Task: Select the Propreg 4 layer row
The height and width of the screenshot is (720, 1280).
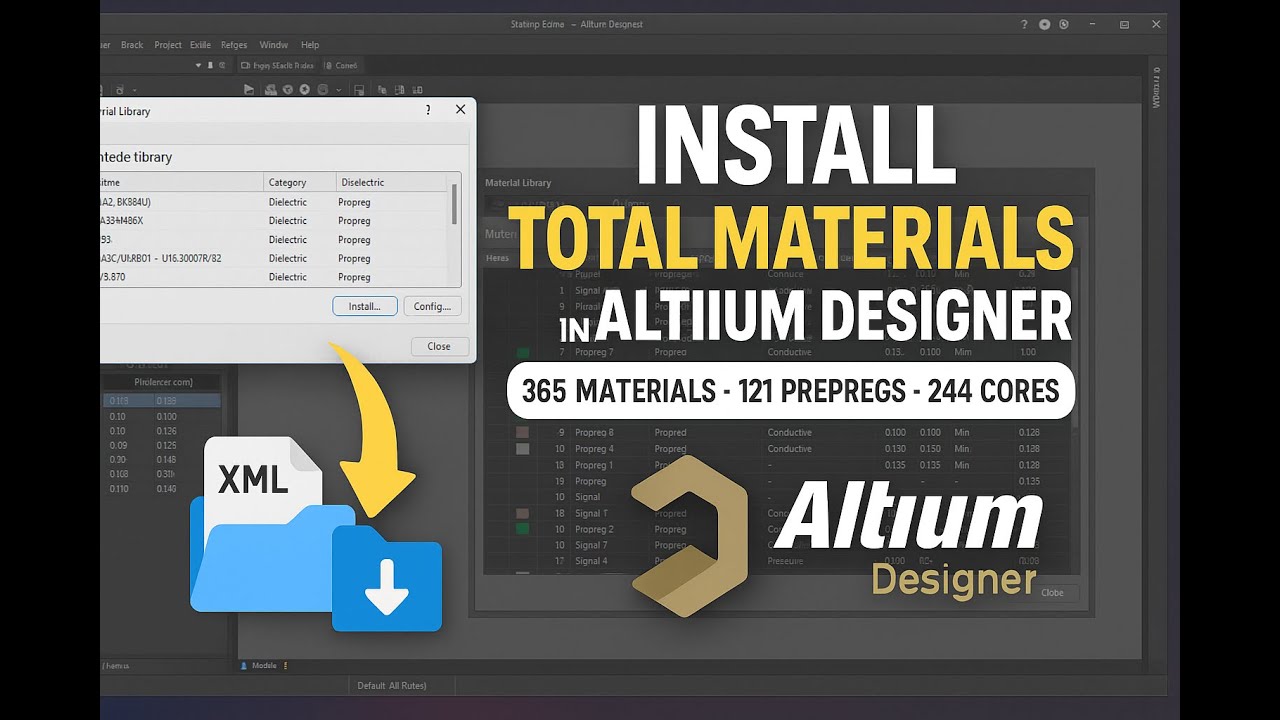Action: tap(777, 449)
